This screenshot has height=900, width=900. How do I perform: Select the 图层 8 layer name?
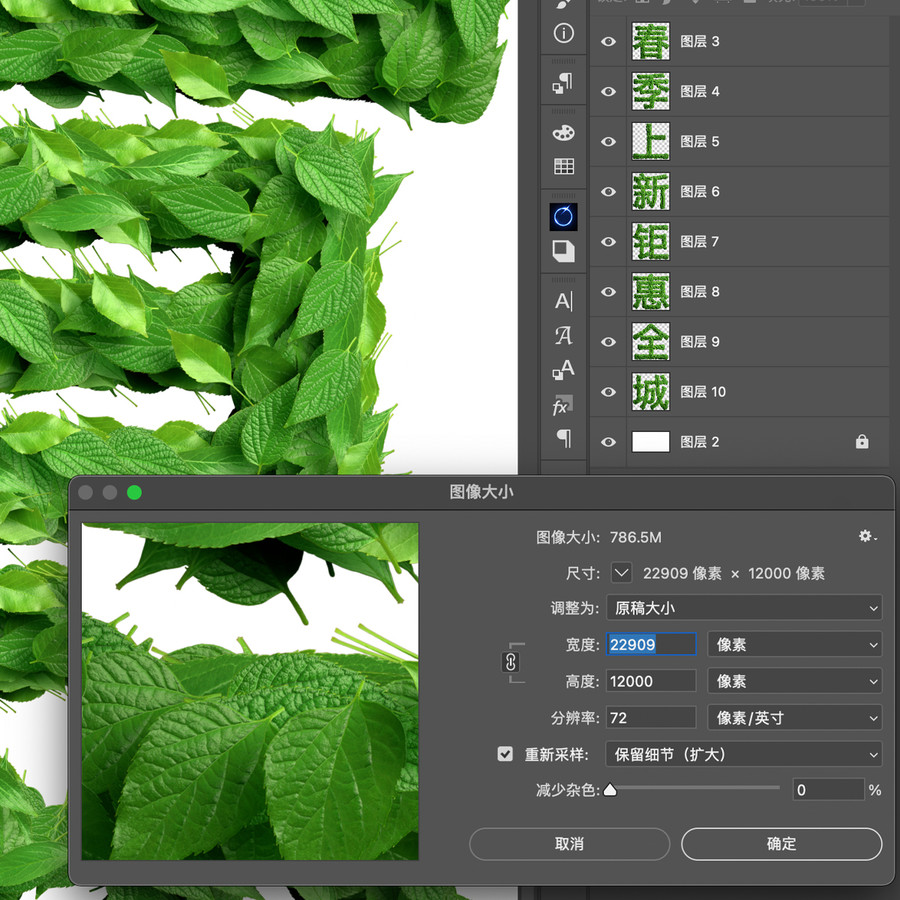coord(699,292)
